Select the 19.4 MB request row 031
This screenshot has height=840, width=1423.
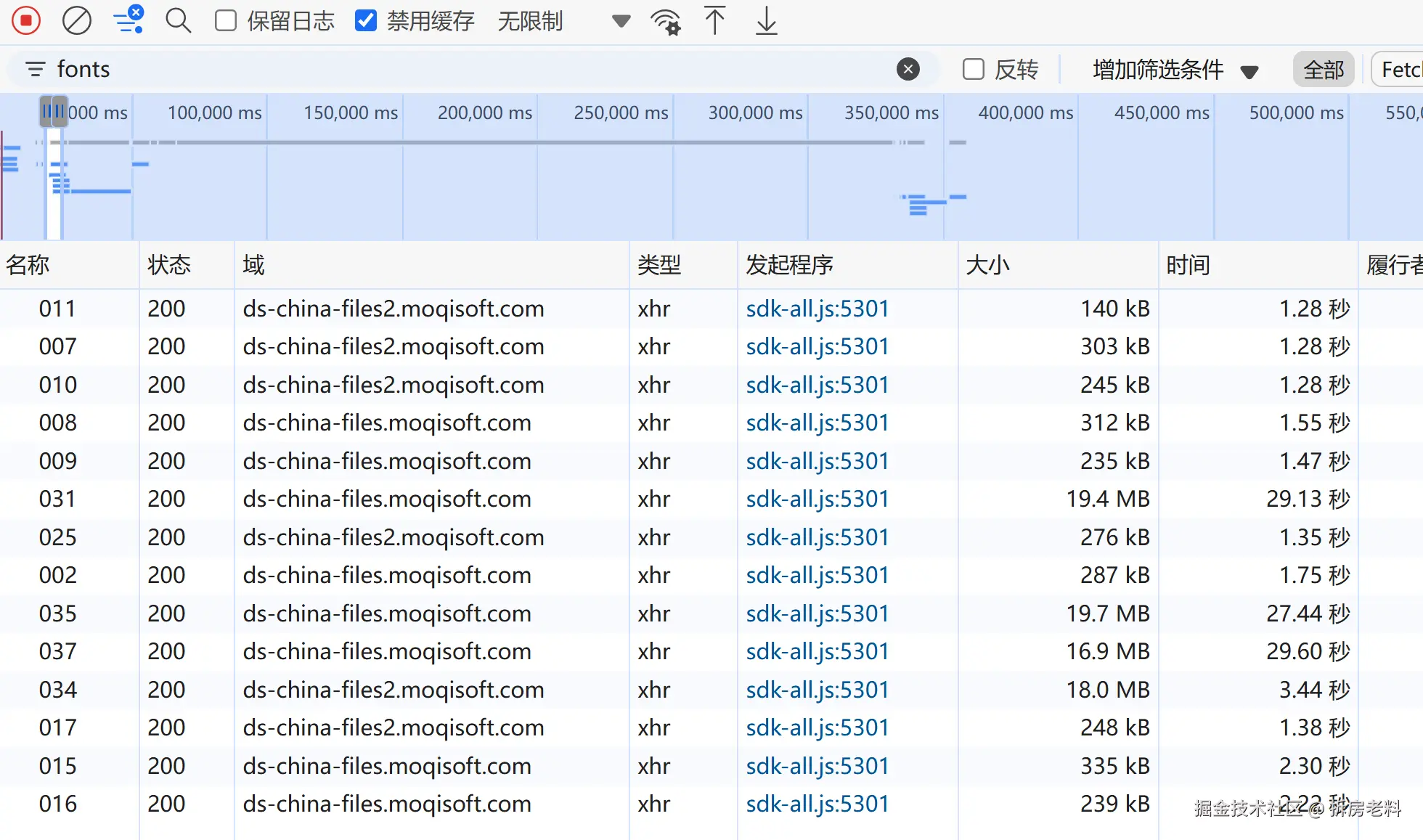(x=436, y=499)
